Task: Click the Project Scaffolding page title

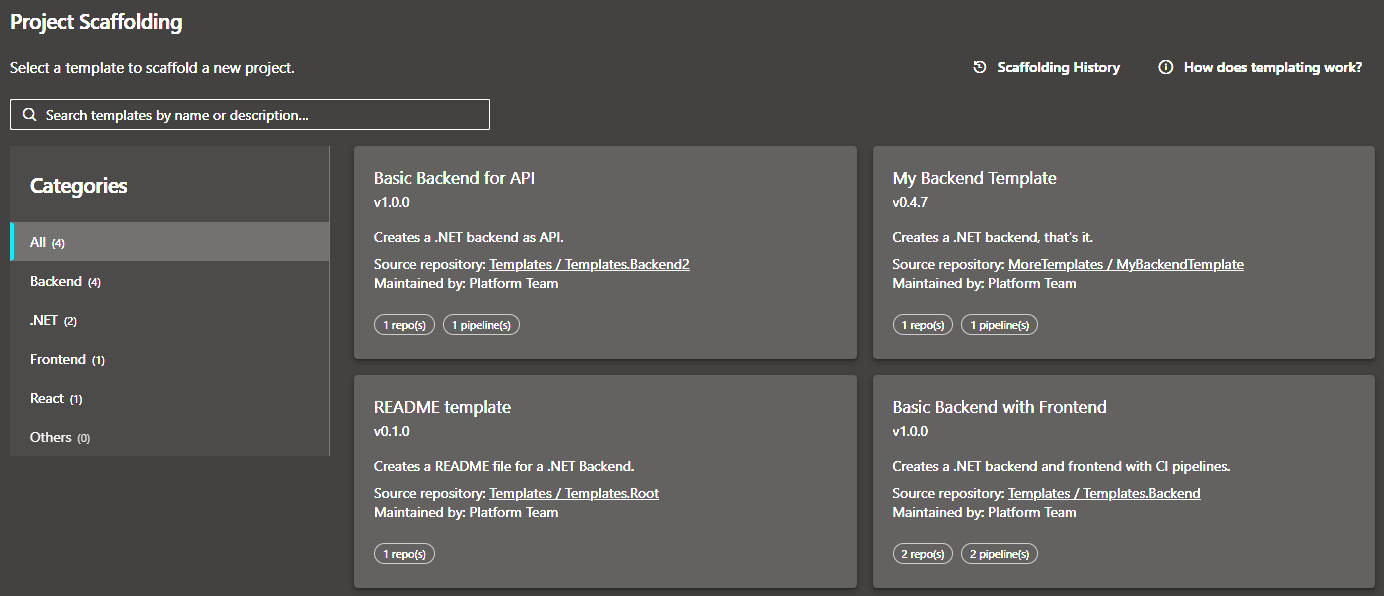Action: click(96, 22)
